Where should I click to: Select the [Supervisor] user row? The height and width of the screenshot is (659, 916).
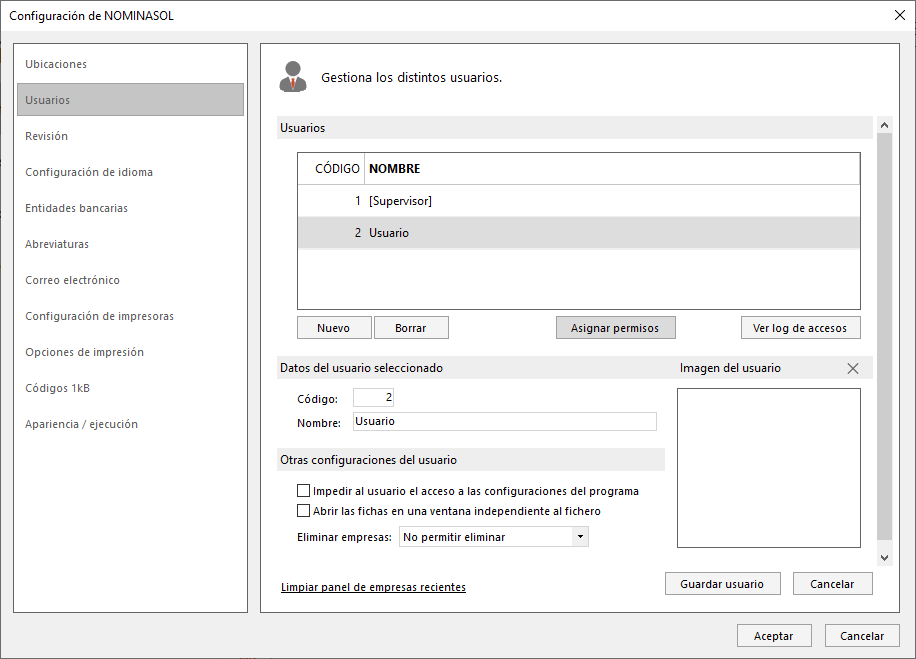pyautogui.click(x=579, y=201)
